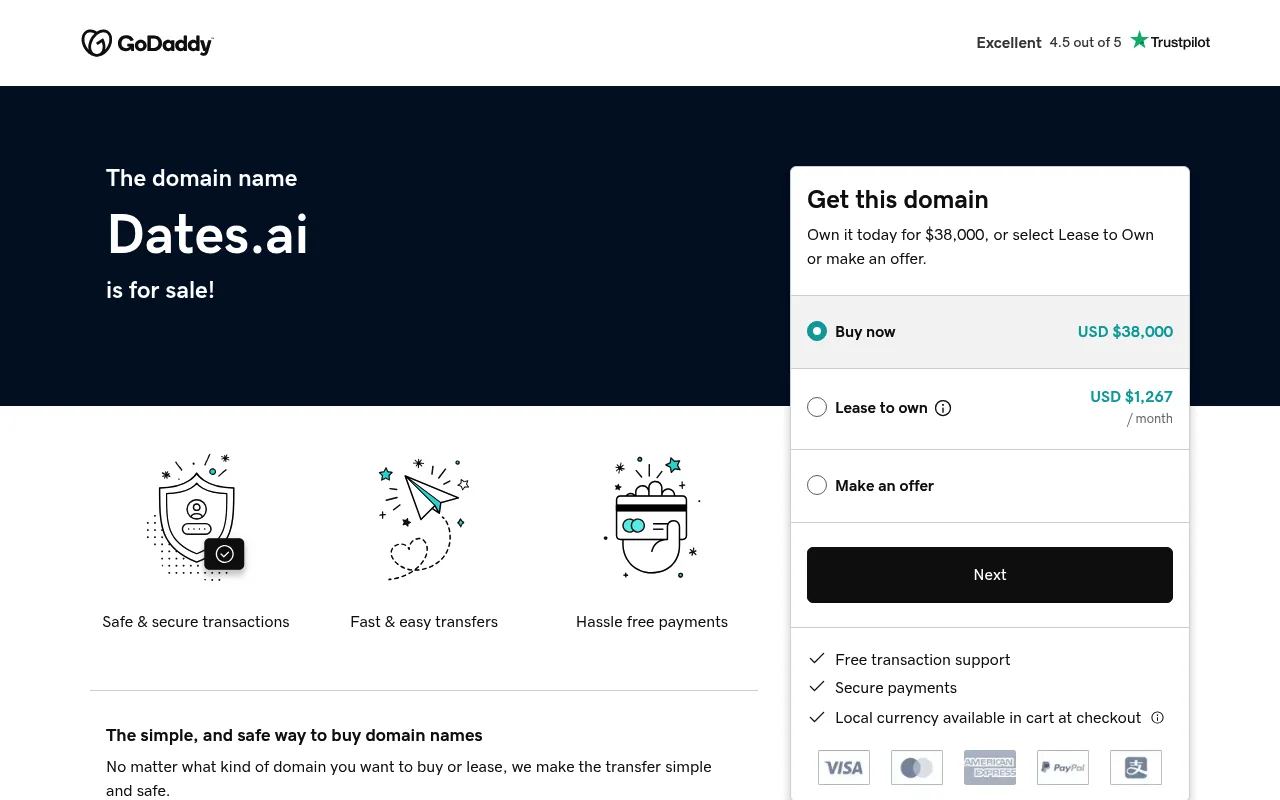Click the Lease to own info icon
This screenshot has height=800, width=1280.
(x=943, y=408)
